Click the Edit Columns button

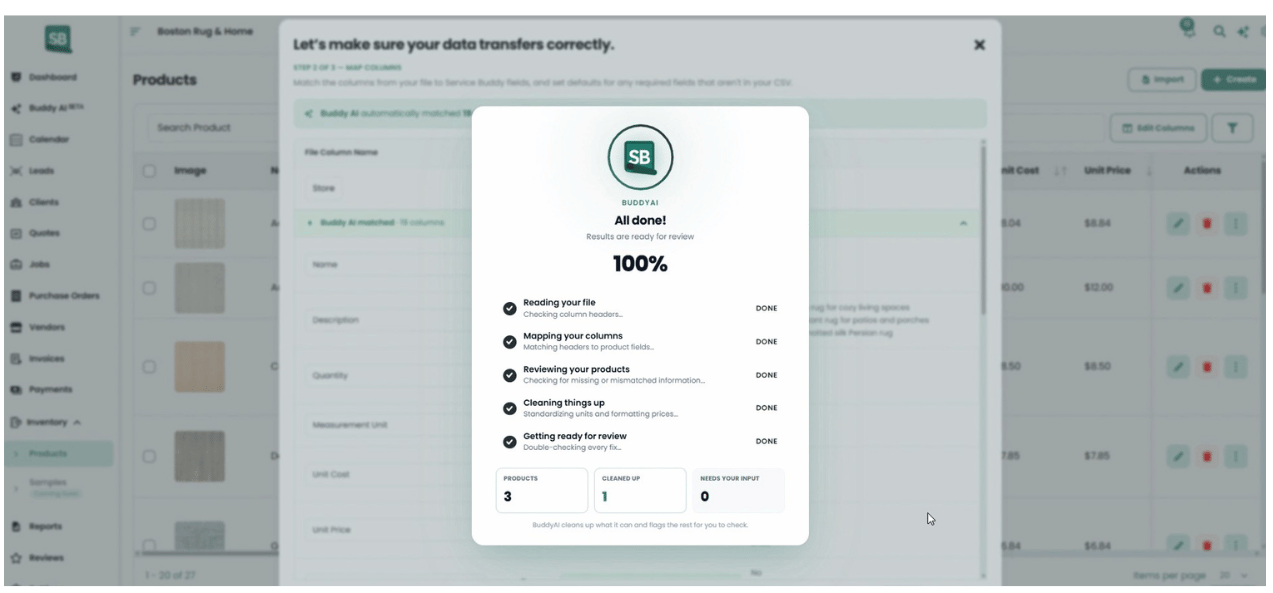(x=1157, y=128)
